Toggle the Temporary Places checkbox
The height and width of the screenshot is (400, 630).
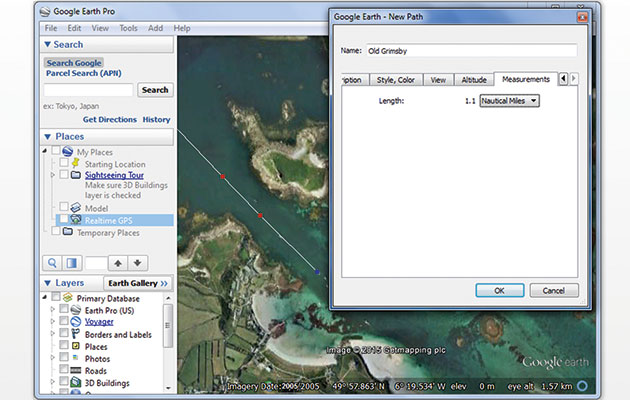pos(56,231)
